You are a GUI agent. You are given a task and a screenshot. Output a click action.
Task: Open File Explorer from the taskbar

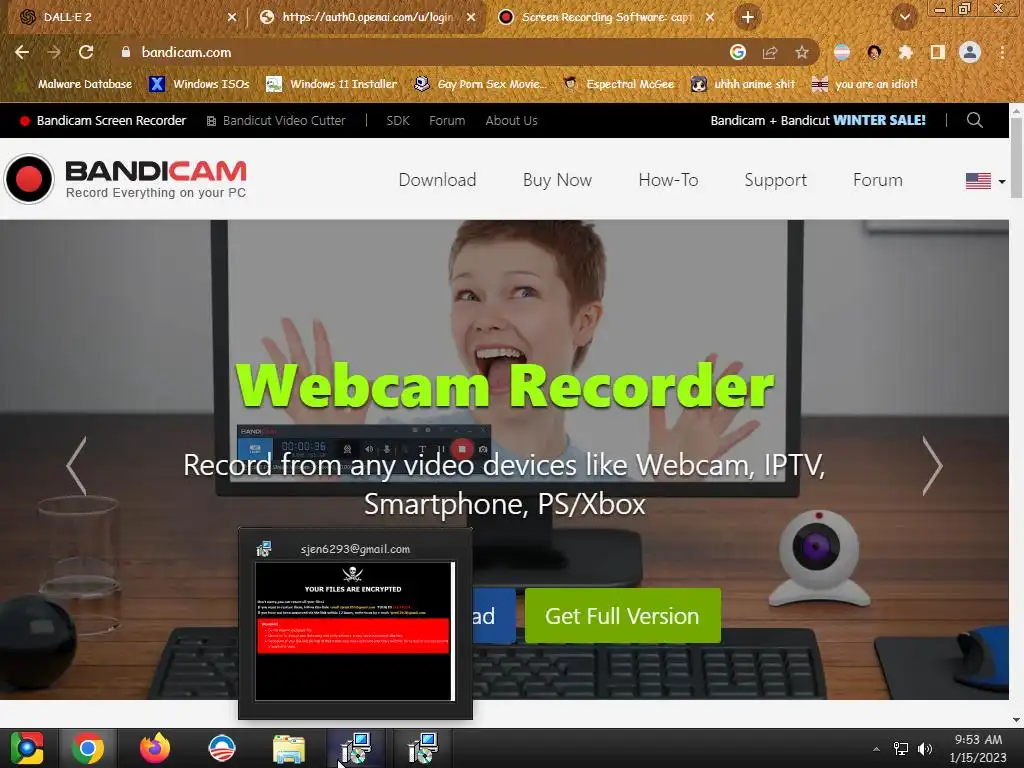(289, 748)
